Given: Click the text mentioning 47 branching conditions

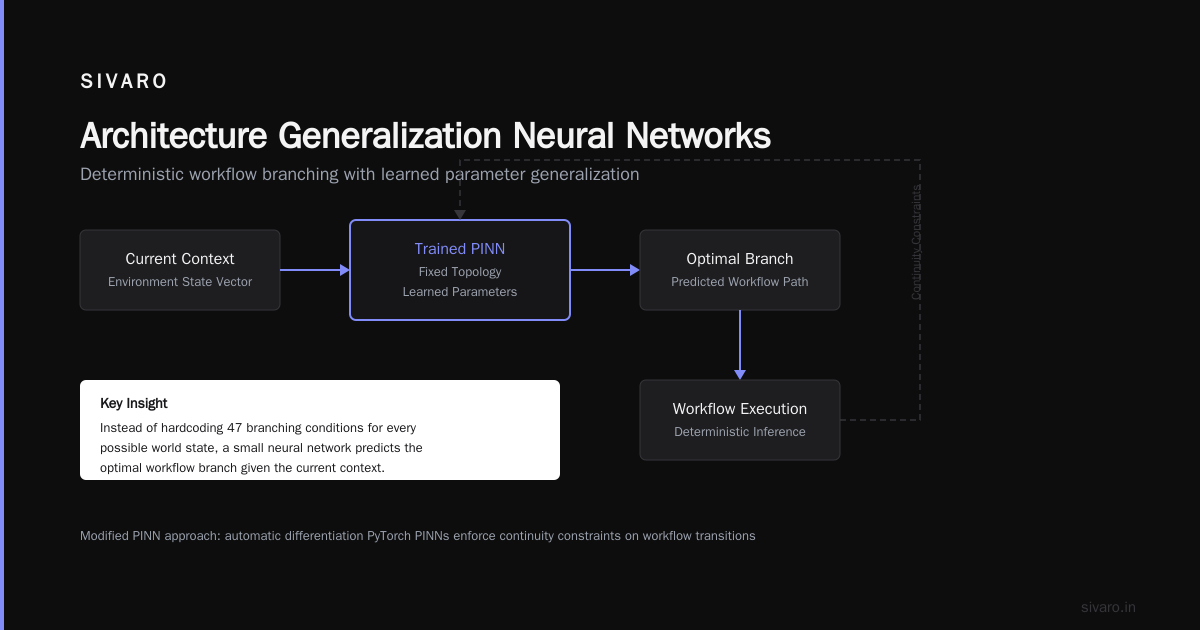Looking at the screenshot, I should (x=261, y=447).
